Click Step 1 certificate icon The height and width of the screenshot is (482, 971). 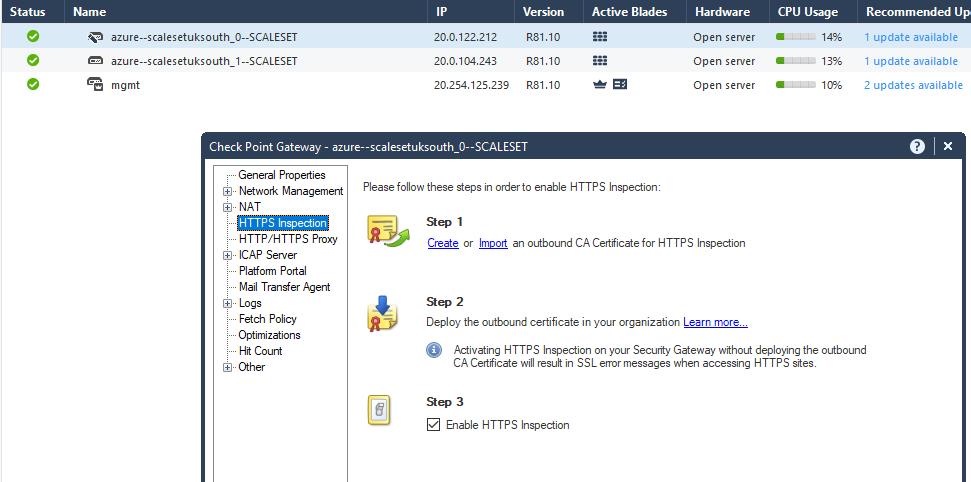pos(389,232)
